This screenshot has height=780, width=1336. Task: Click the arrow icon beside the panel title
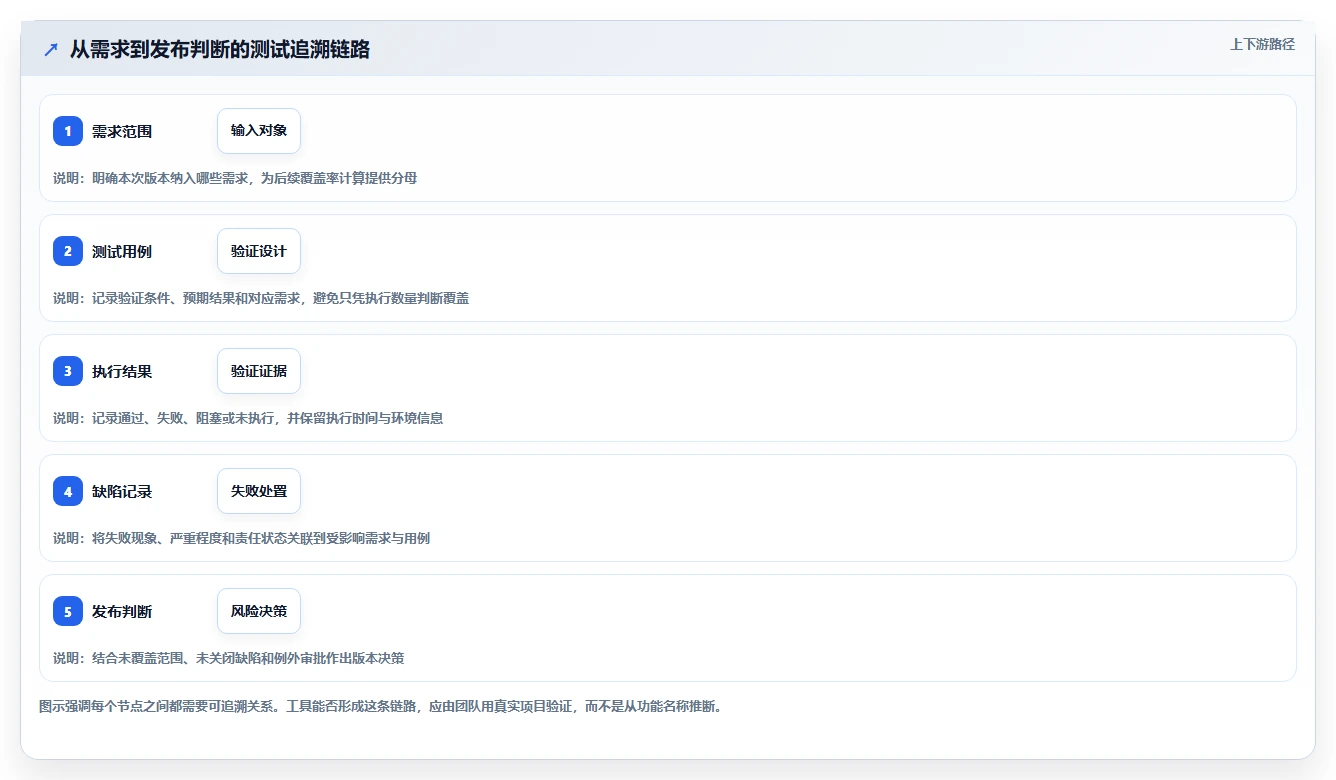pyautogui.click(x=51, y=50)
